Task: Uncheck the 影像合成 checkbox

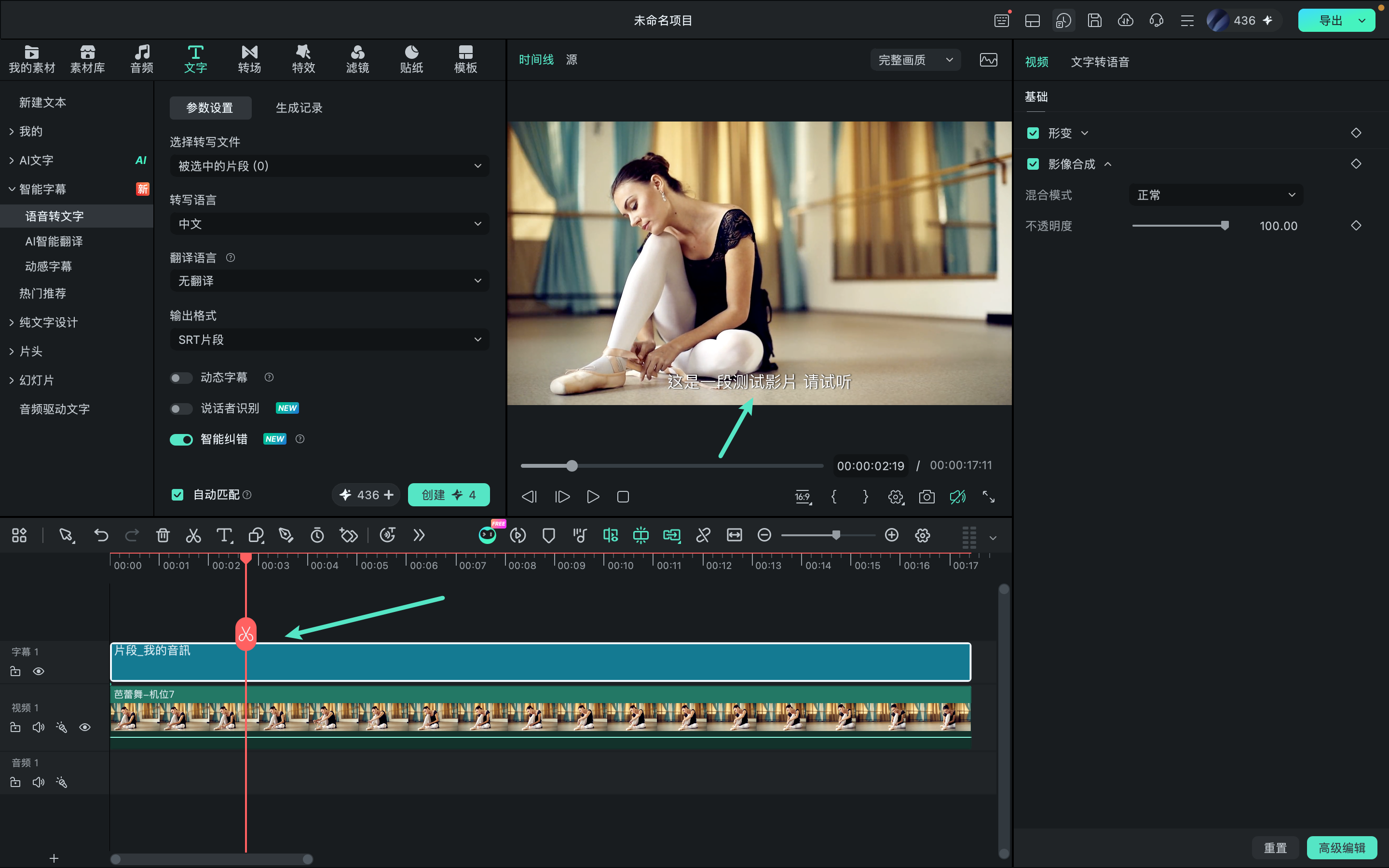Action: (1033, 164)
